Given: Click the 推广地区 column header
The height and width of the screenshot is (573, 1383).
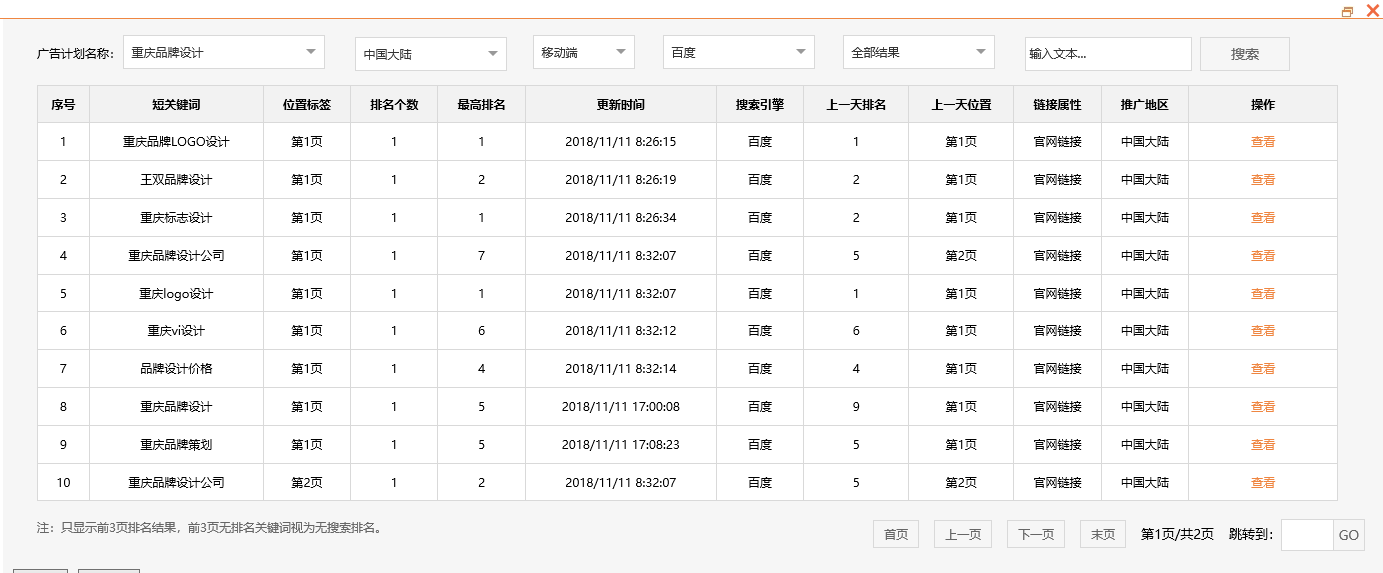Looking at the screenshot, I should coord(1145,104).
